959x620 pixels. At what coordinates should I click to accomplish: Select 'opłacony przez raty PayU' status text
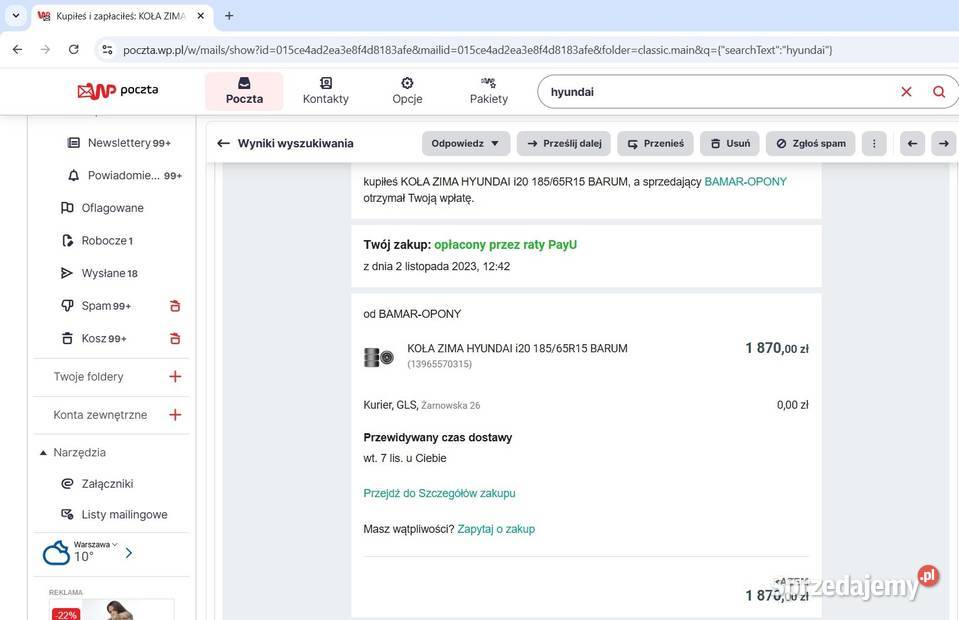pyautogui.click(x=506, y=245)
